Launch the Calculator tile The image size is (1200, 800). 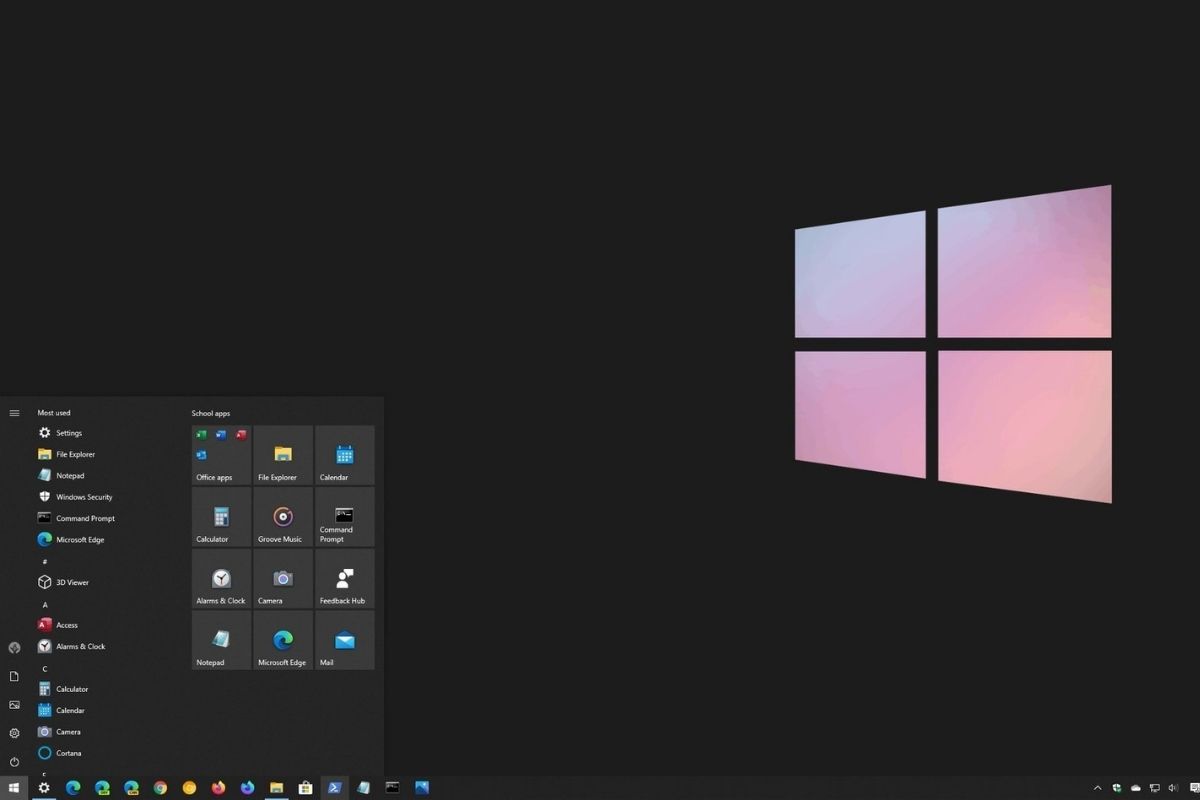click(x=221, y=517)
